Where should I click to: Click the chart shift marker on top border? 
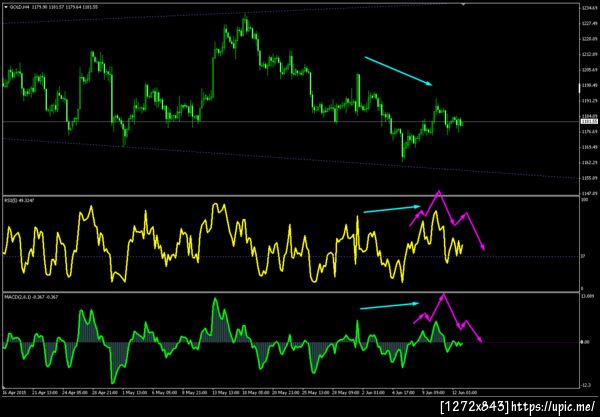463,4
